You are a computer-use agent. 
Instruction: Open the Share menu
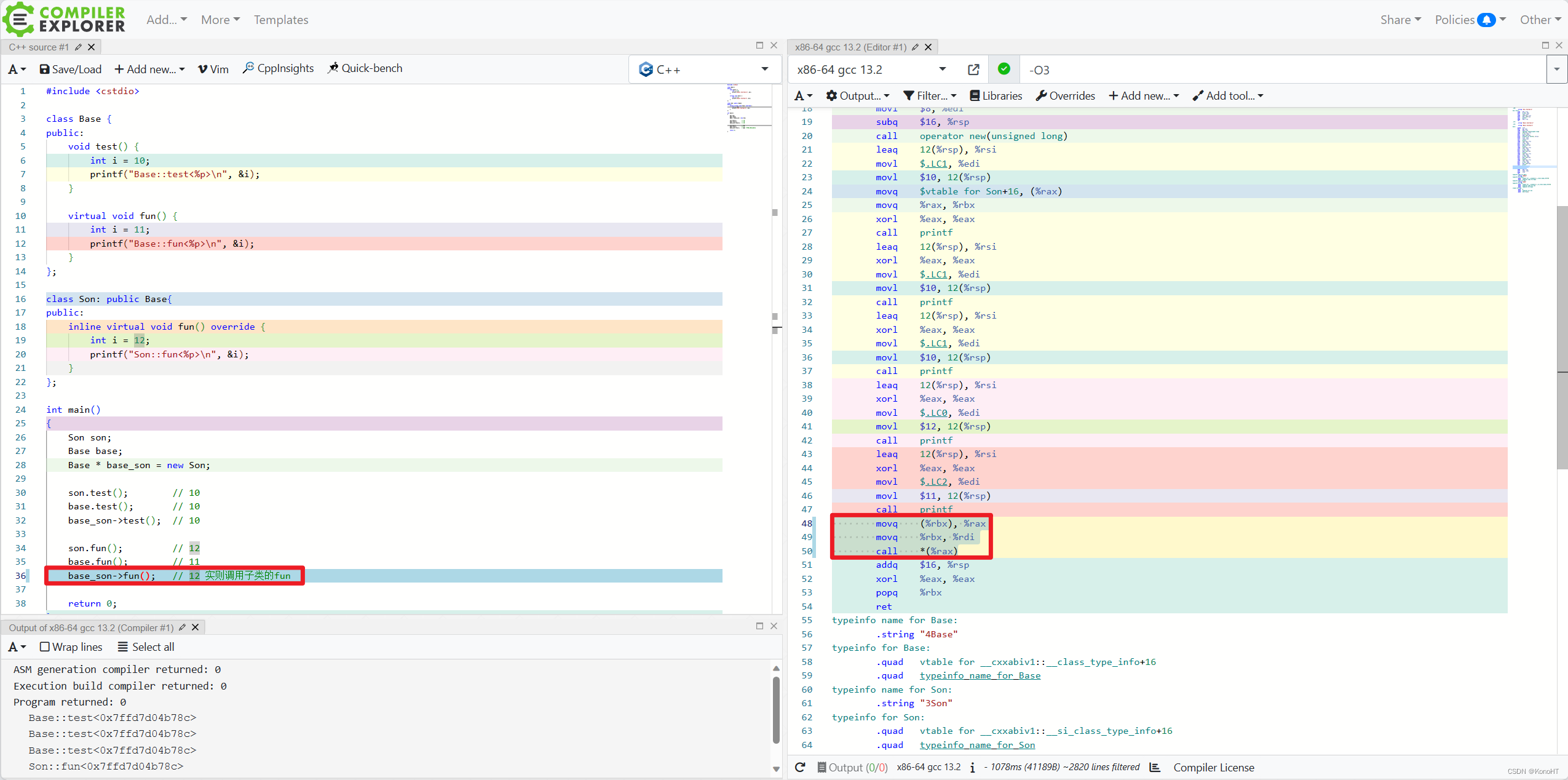(1400, 20)
